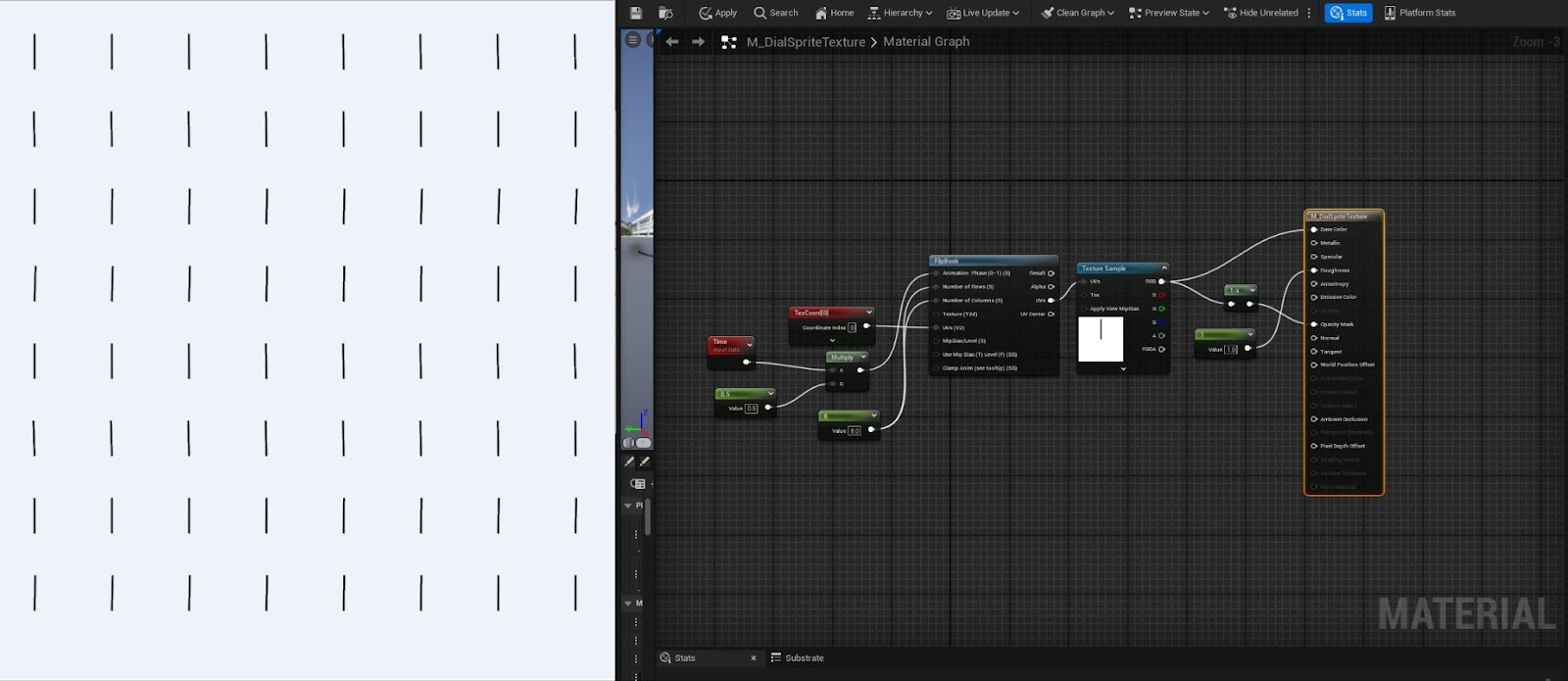1568x681 pixels.
Task: Click Texture Sample Tex input pin
Action: [x=1084, y=295]
